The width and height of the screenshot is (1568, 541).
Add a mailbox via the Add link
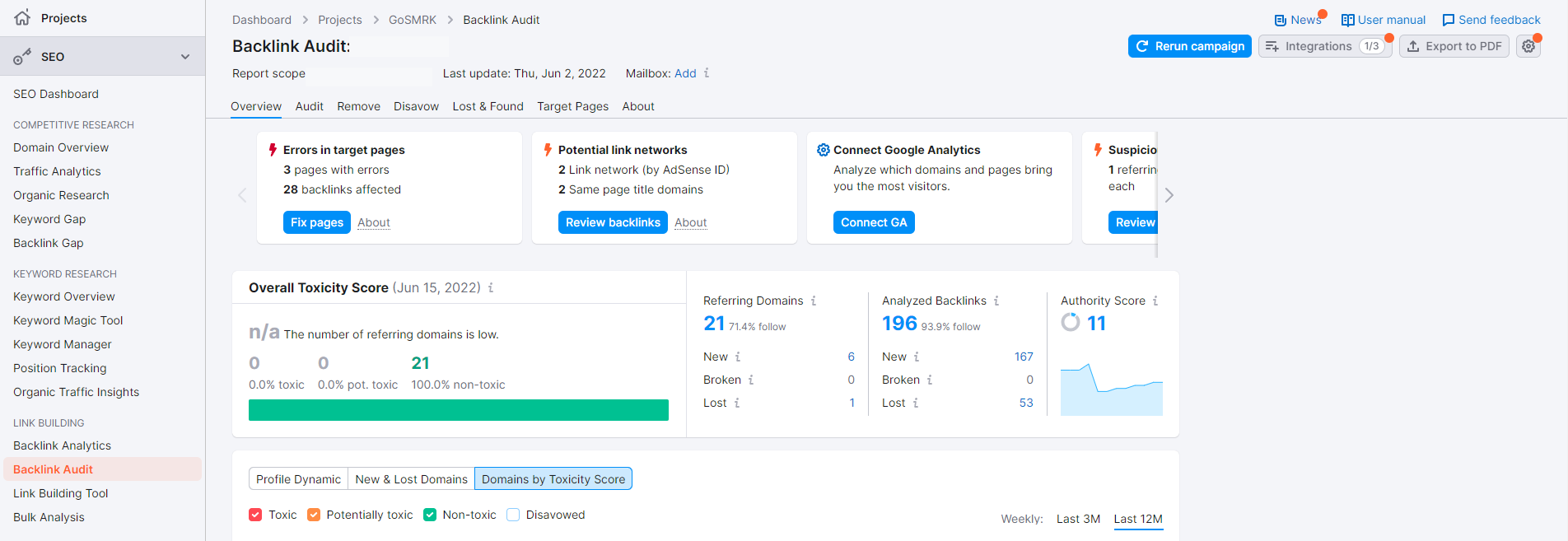coord(685,73)
